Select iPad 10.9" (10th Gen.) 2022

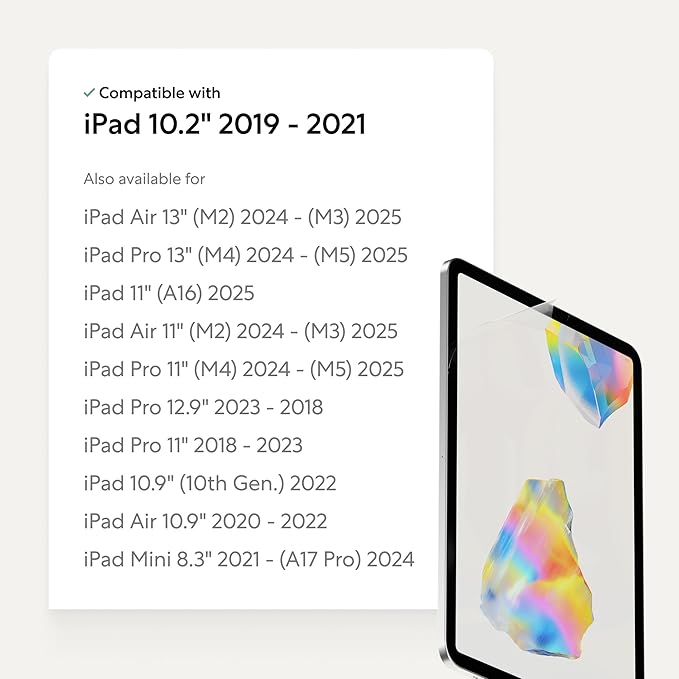pos(210,483)
